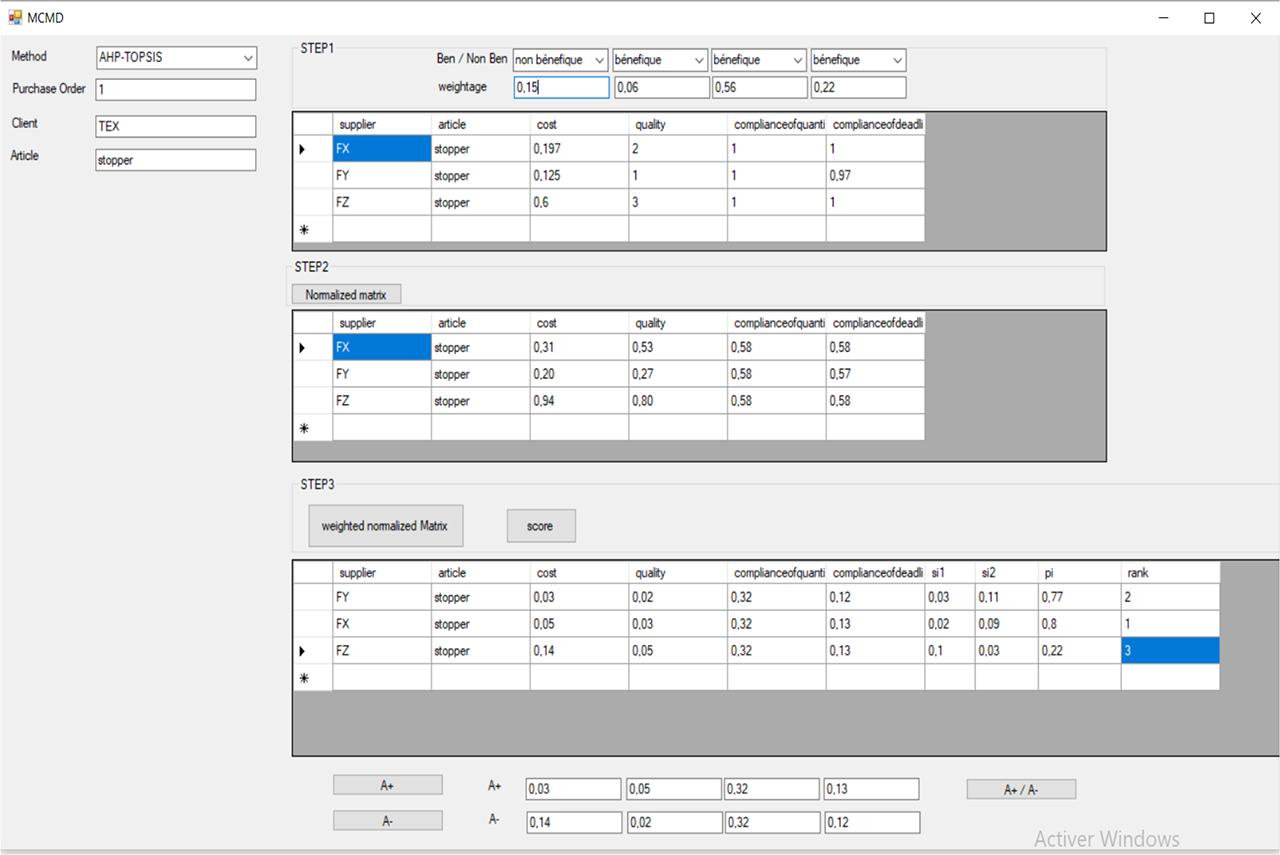Image resolution: width=1280 pixels, height=855 pixels.
Task: Click the Normalized matrix button
Action: pyautogui.click(x=345, y=293)
